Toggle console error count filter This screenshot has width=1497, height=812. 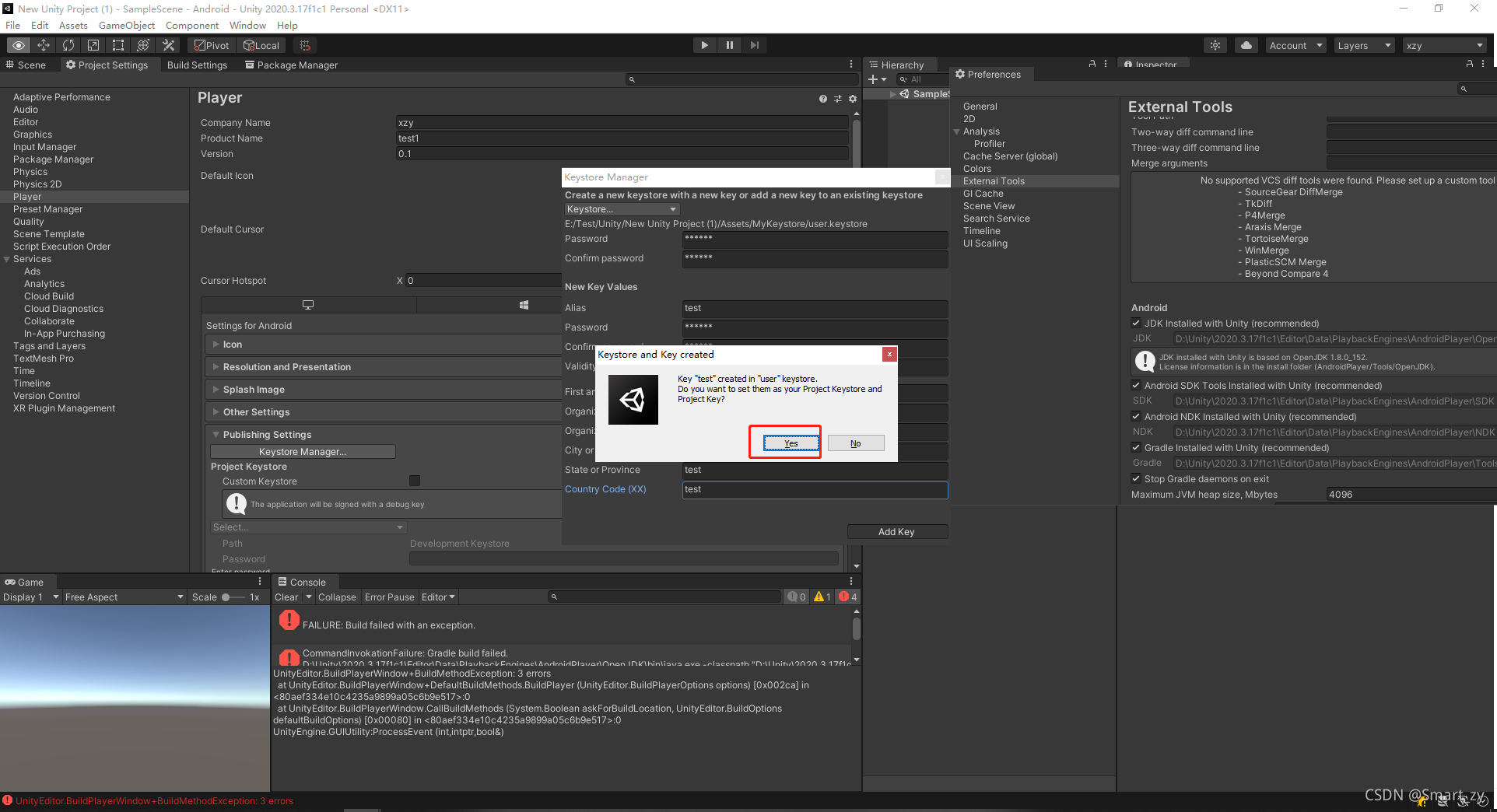click(848, 597)
